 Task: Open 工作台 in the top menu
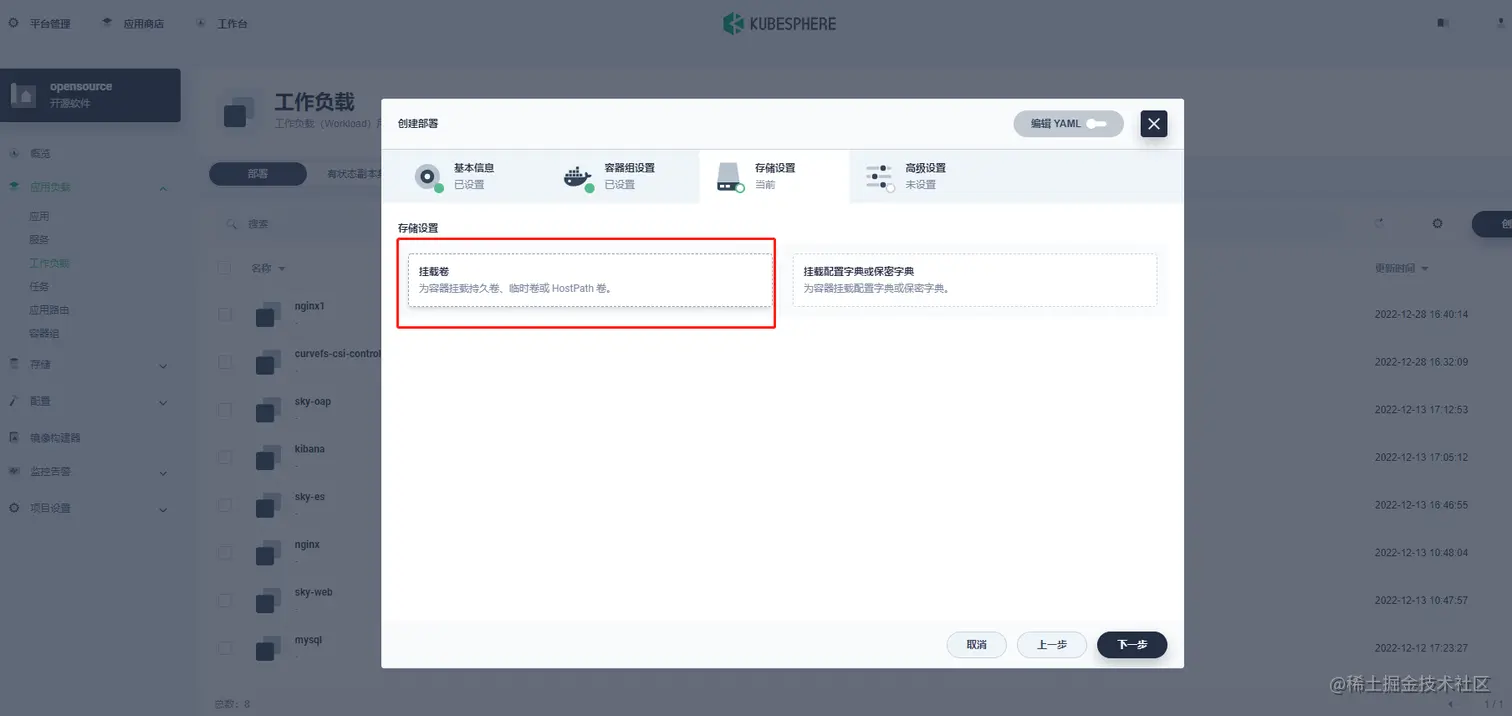232,23
